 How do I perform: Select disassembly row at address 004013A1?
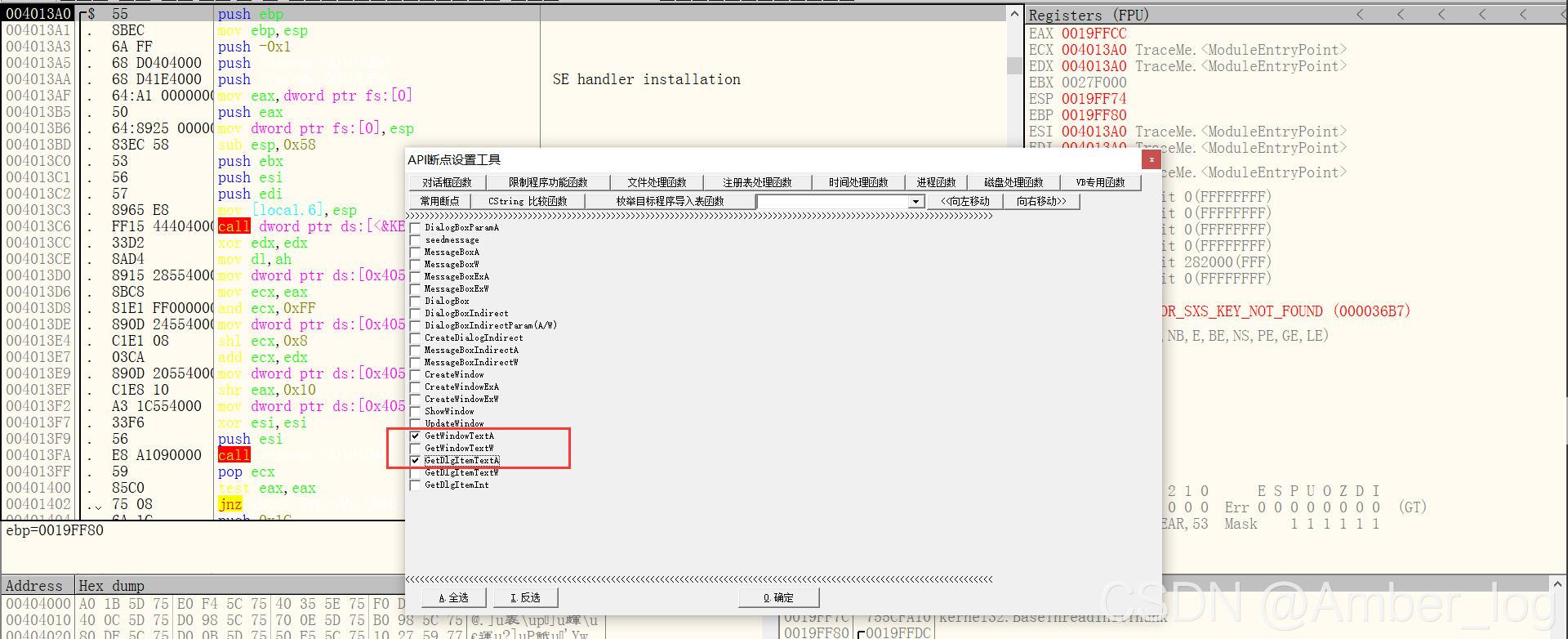505,30
